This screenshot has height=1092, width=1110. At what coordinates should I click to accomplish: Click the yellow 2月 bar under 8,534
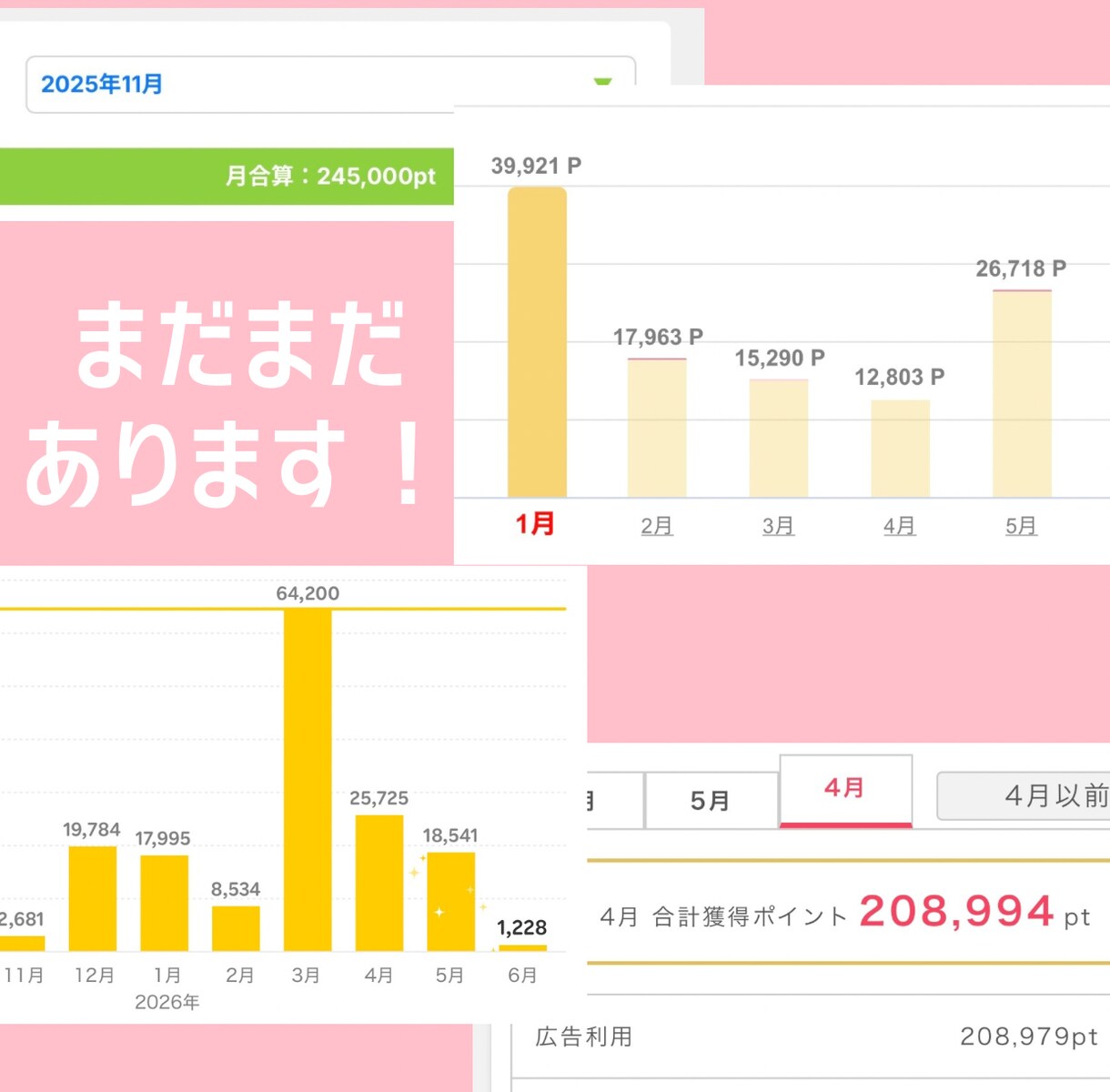[x=236, y=928]
